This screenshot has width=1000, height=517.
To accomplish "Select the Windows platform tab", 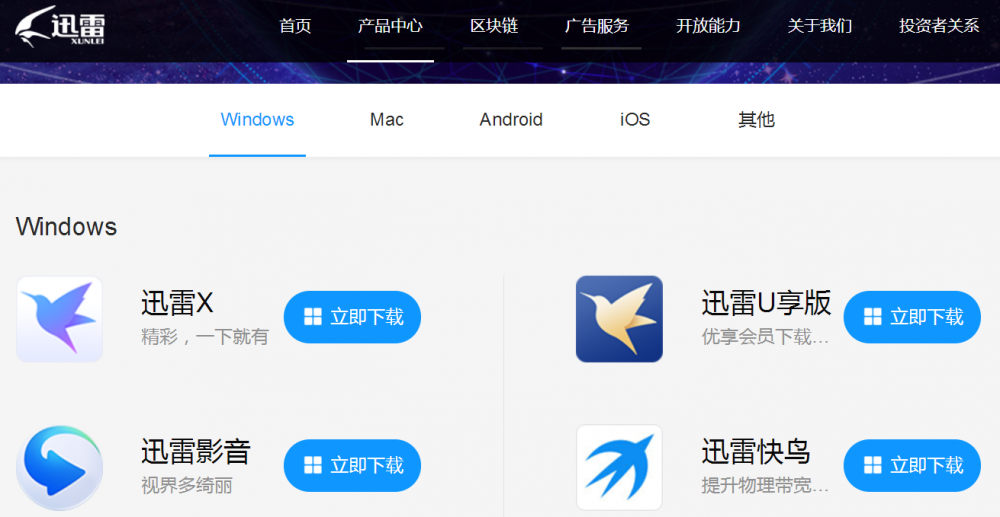I will coord(257,120).
